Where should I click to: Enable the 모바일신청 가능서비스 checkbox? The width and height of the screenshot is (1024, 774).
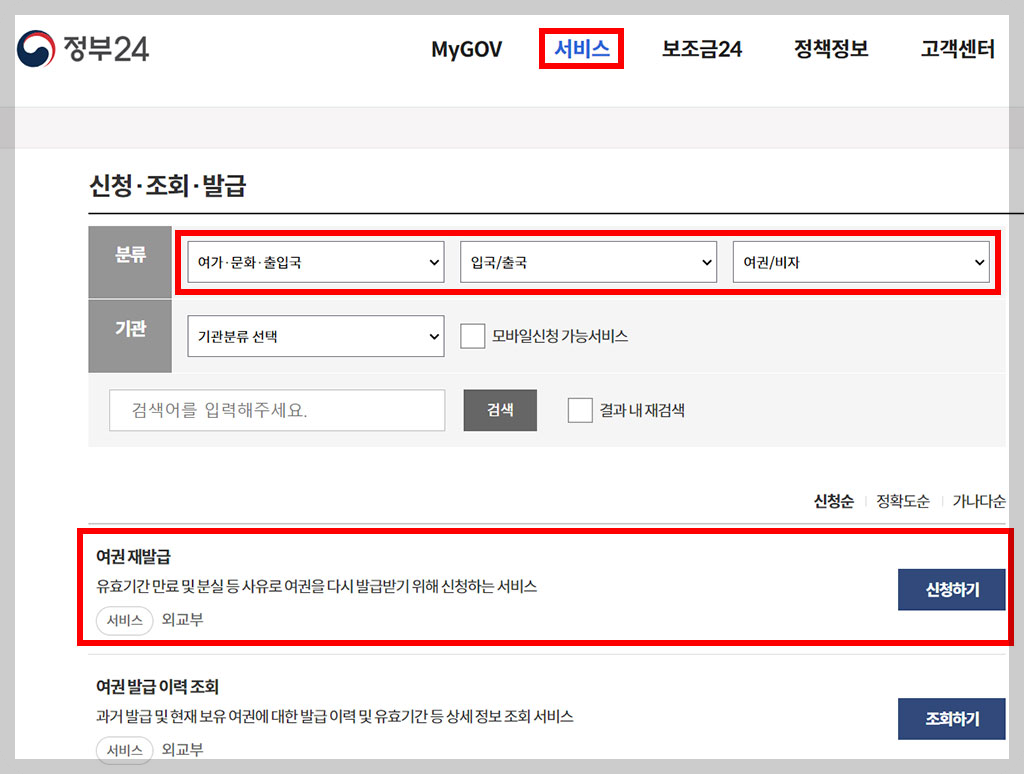[x=472, y=336]
